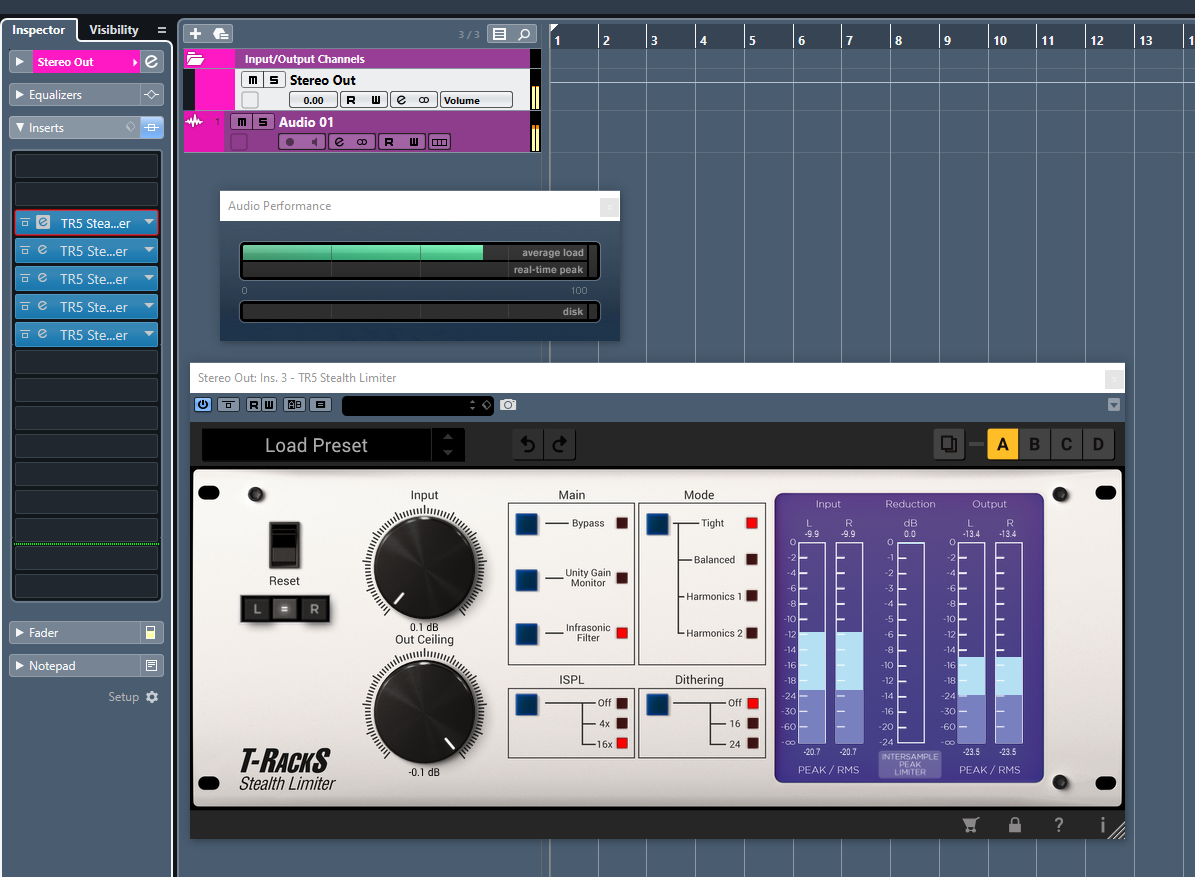Viewport: 1195px width, 877px height.
Task: Open Inspector's Stereo Out channel settings 'e' icon
Action: [x=152, y=62]
